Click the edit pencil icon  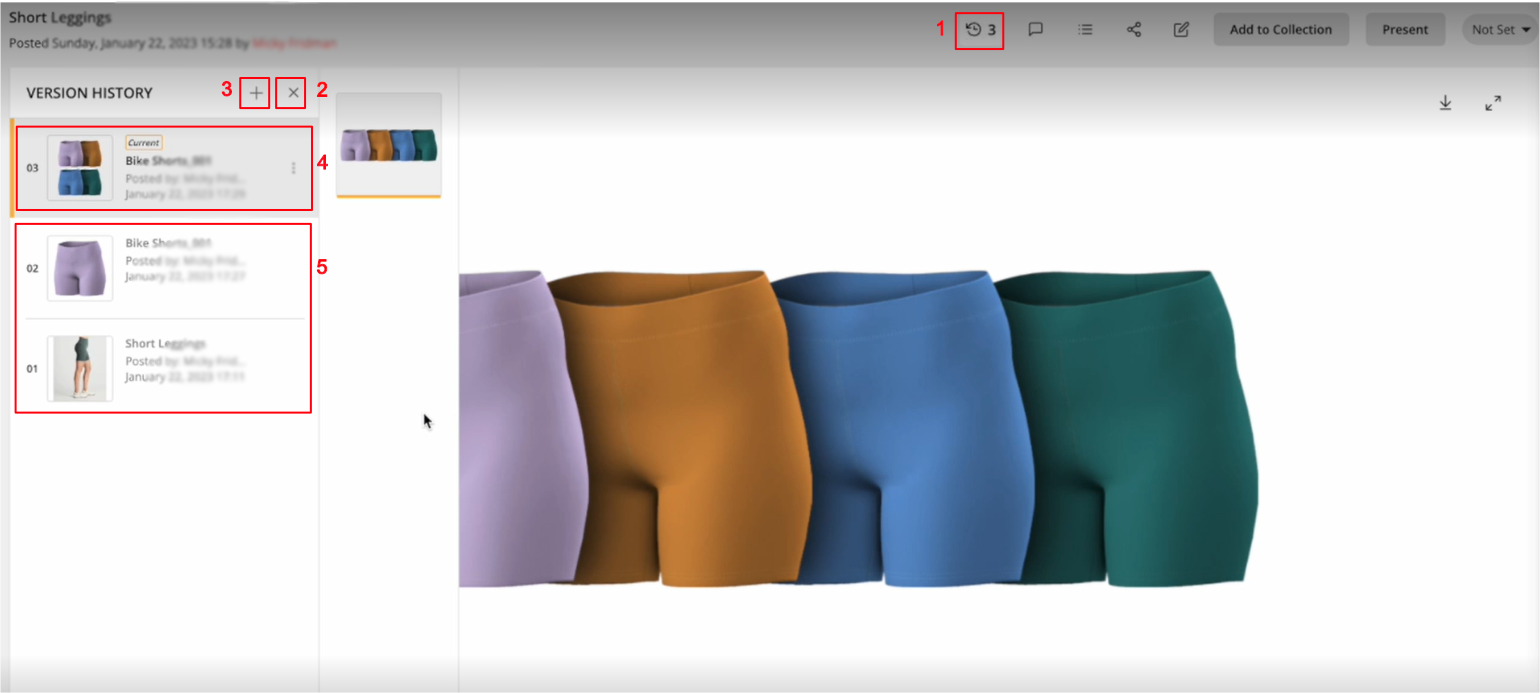click(x=1181, y=30)
